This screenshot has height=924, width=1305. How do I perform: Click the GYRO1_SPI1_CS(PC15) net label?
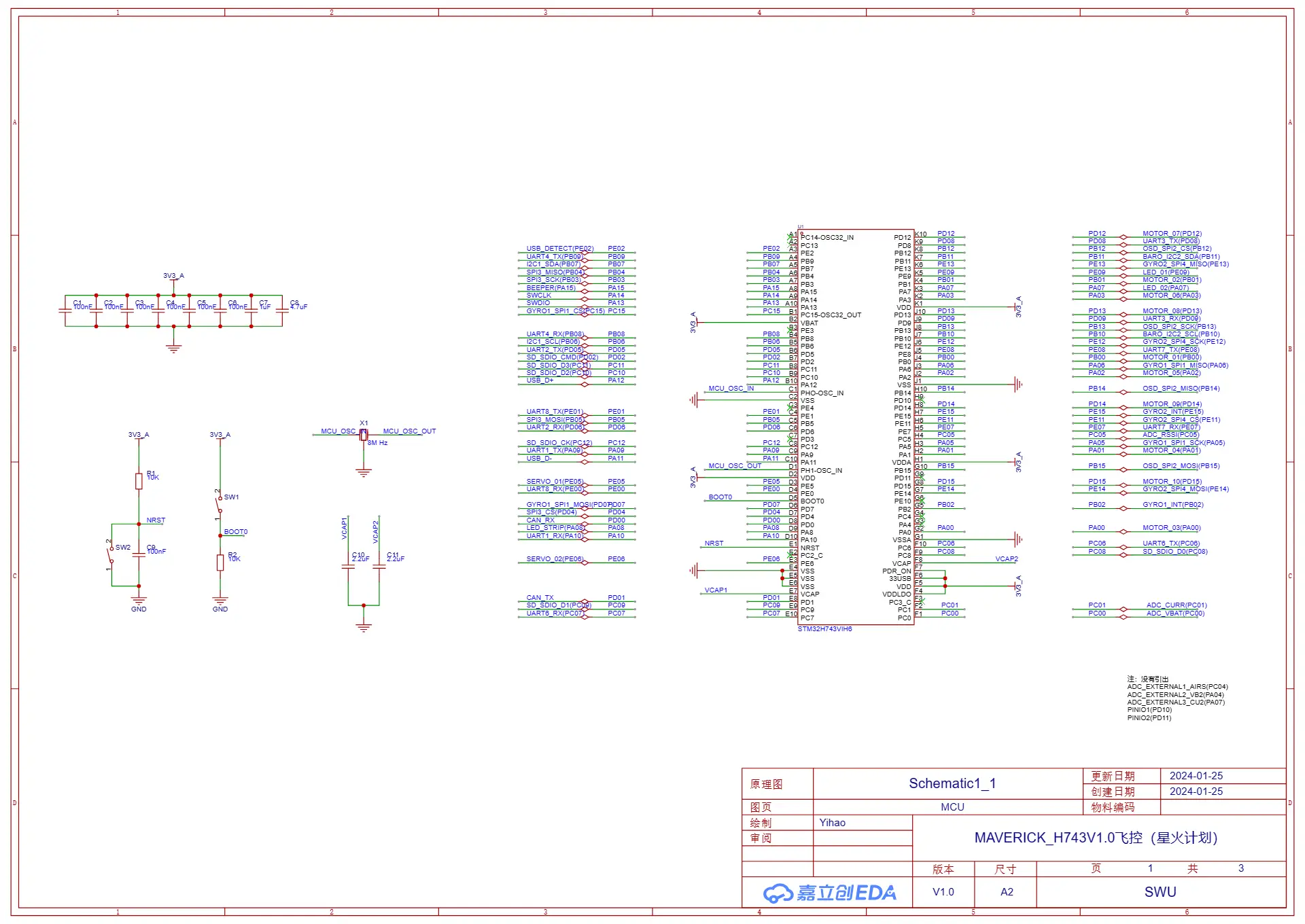[x=565, y=311]
